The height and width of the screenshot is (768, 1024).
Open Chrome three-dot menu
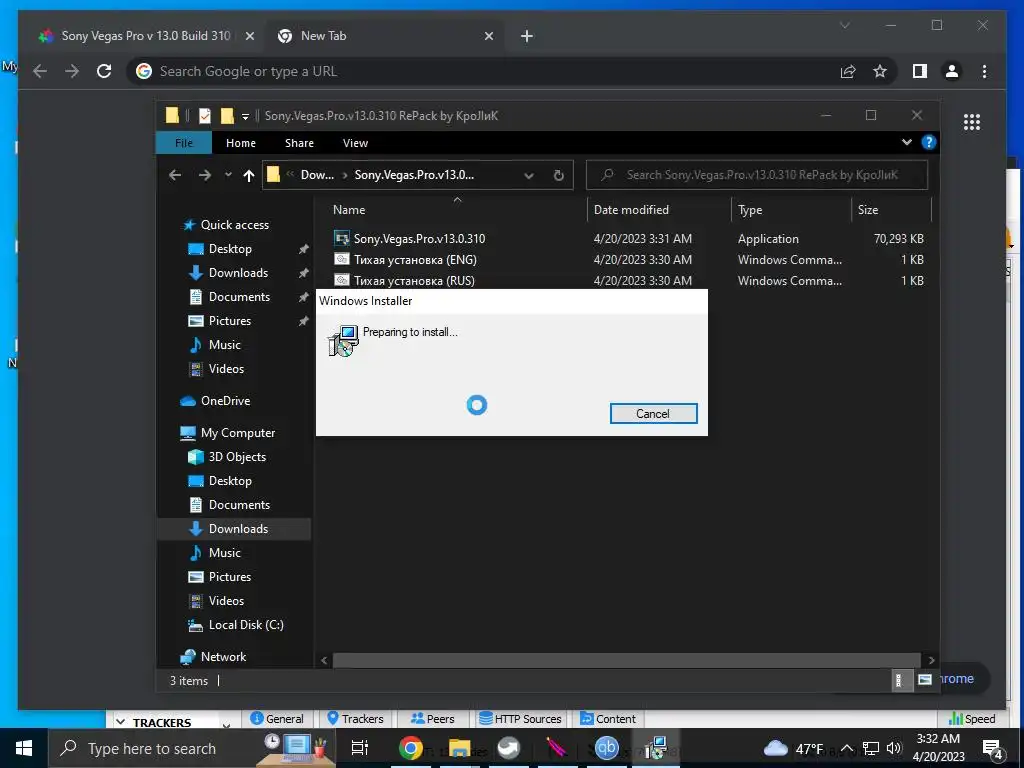click(x=984, y=71)
